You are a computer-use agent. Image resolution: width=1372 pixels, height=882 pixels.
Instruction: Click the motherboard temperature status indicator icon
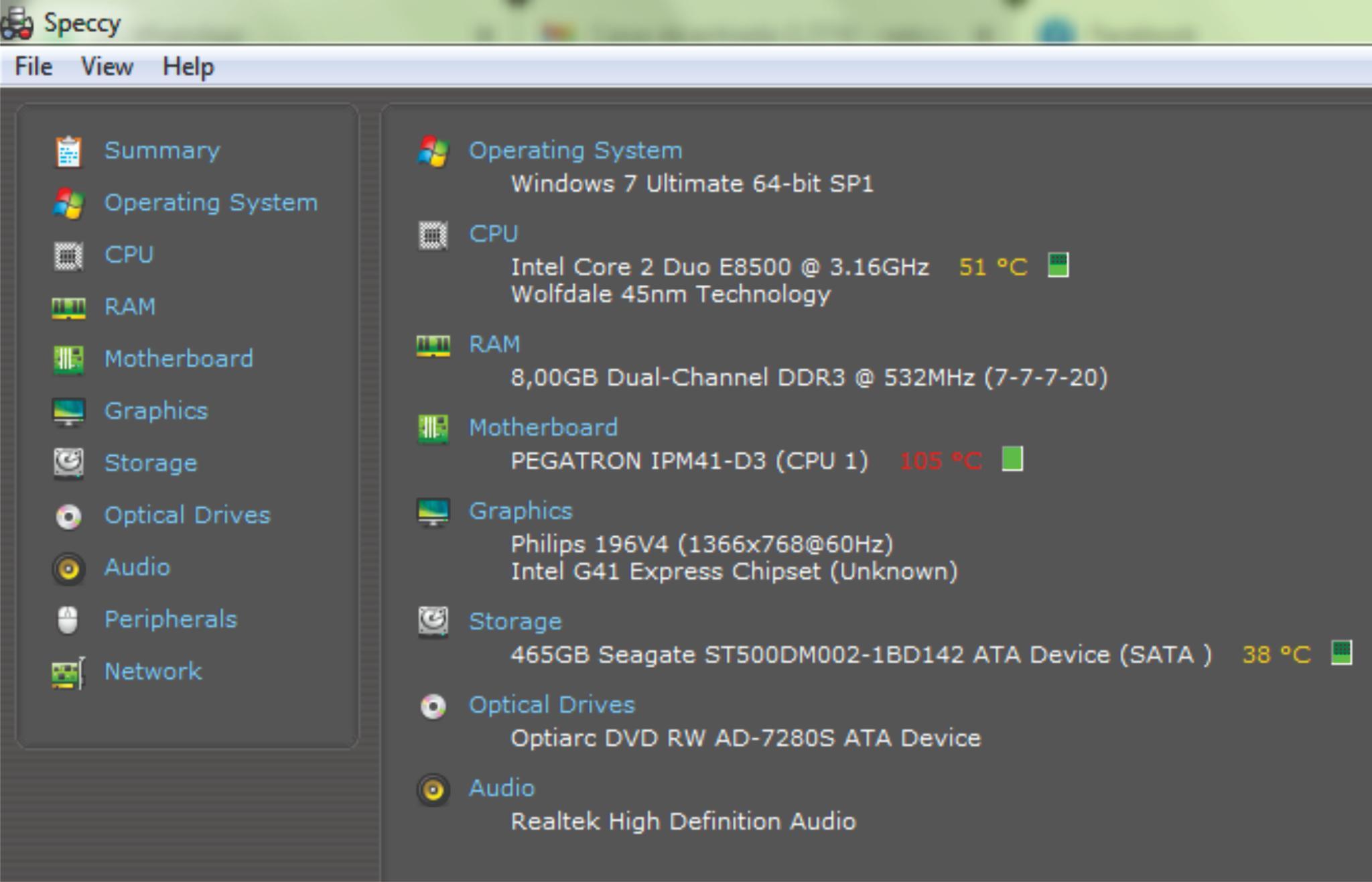coord(1012,459)
